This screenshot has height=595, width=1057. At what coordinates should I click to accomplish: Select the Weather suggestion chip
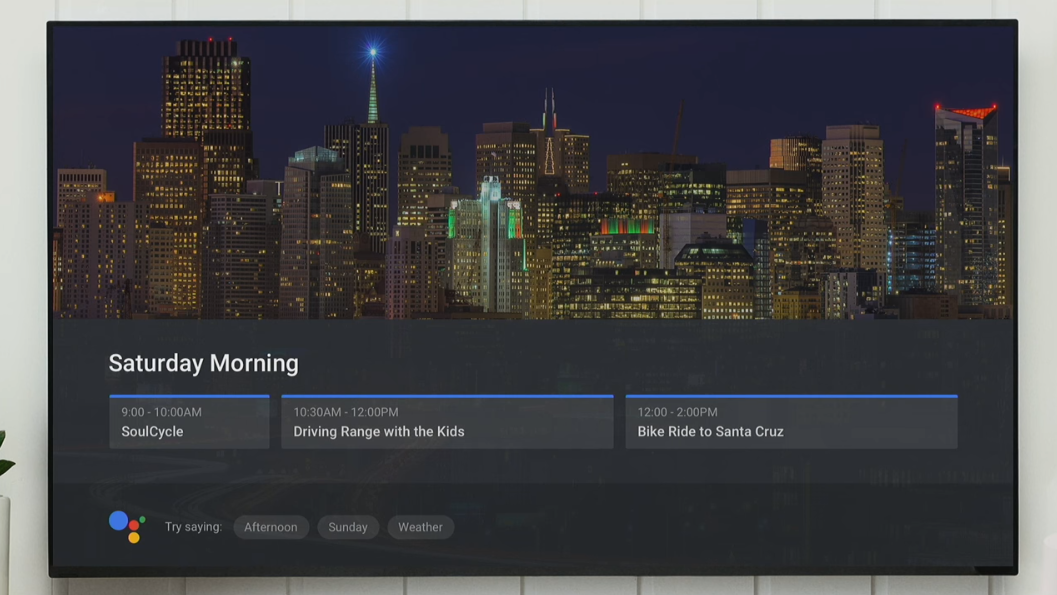click(x=420, y=527)
